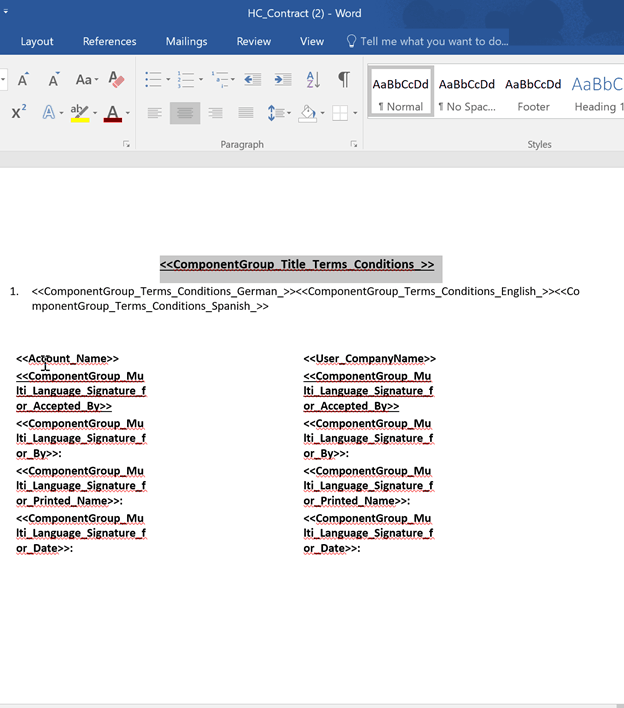Open the Change Case menu
This screenshot has width=624, height=708.
point(87,79)
